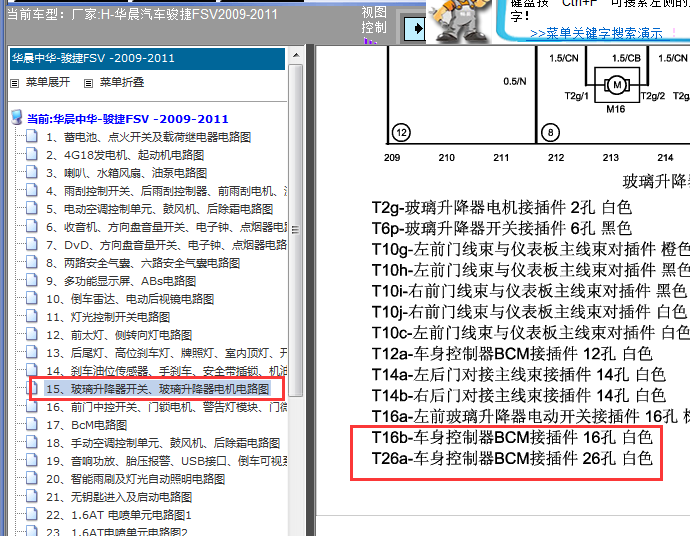Open 1、蓄电池、点火开关及载荷继电器电路图
This screenshot has height=536, width=690.
pyautogui.click(x=148, y=137)
